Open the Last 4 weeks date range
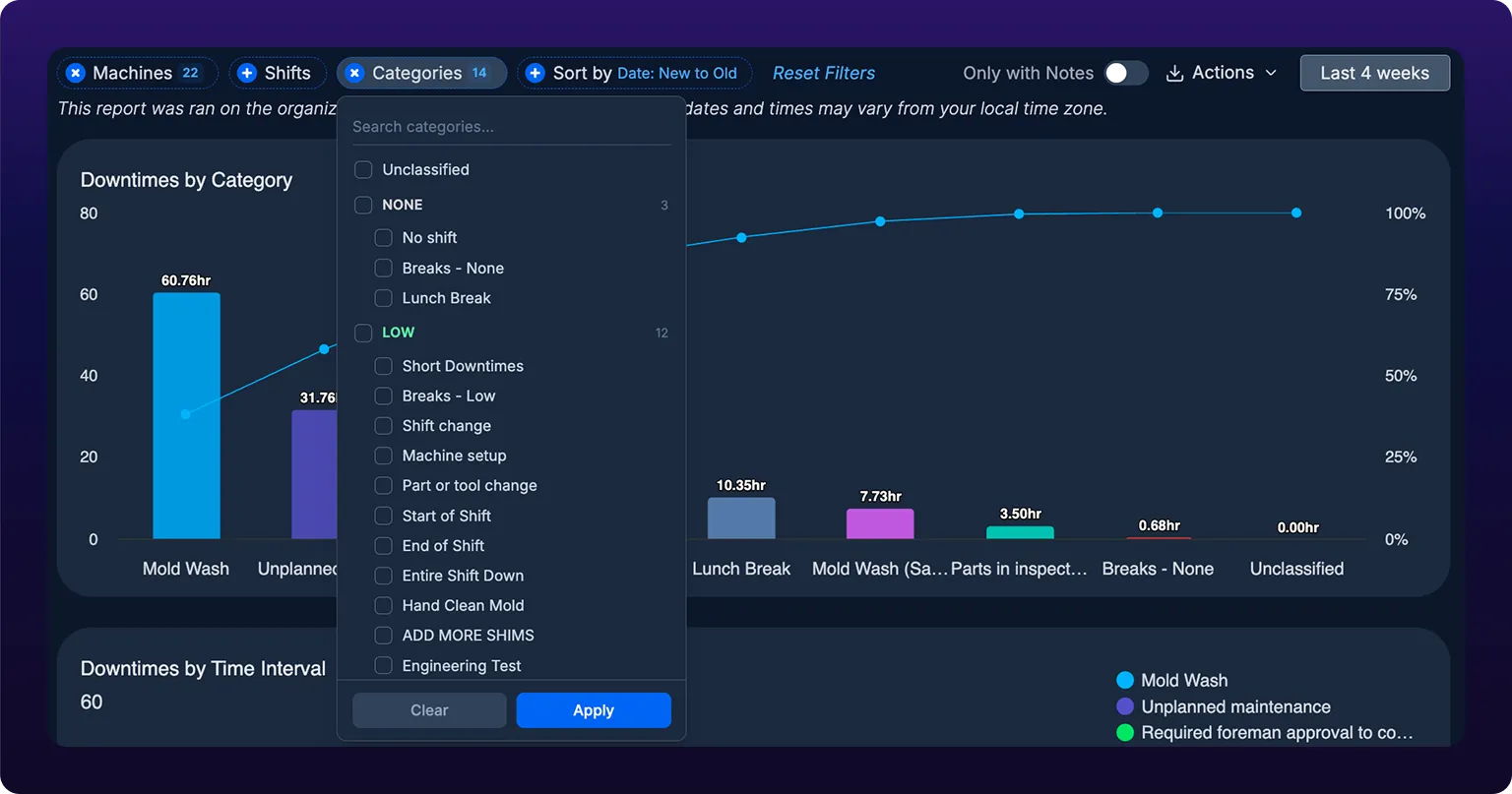 coord(1374,73)
